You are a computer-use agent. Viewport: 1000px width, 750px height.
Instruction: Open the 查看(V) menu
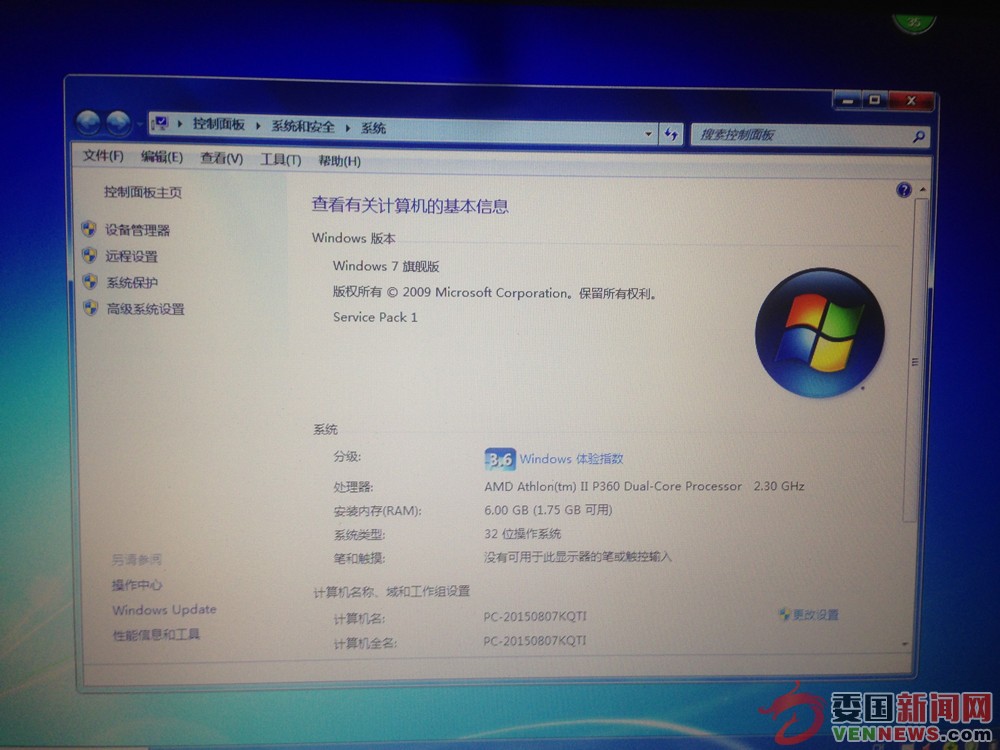[x=221, y=158]
